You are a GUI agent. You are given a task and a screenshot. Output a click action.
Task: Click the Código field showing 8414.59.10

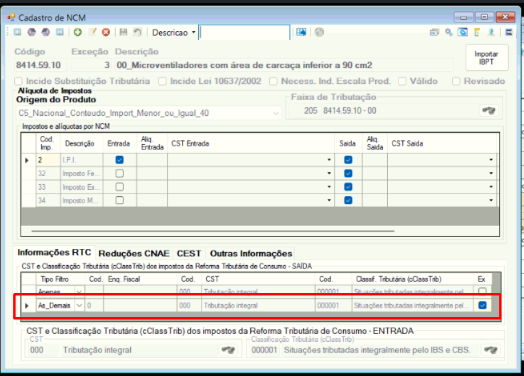(x=40, y=65)
